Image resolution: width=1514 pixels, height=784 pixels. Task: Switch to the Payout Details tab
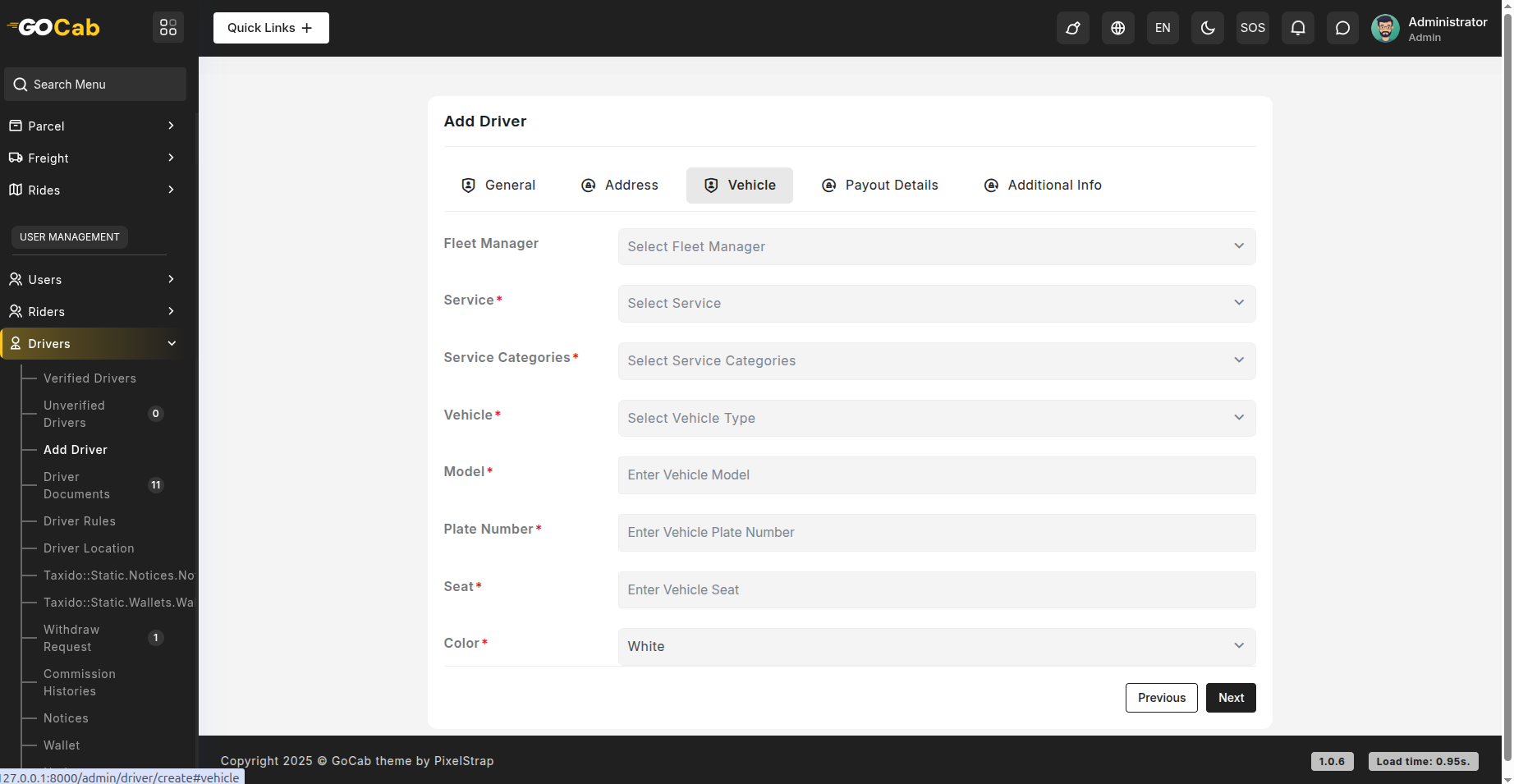click(879, 186)
